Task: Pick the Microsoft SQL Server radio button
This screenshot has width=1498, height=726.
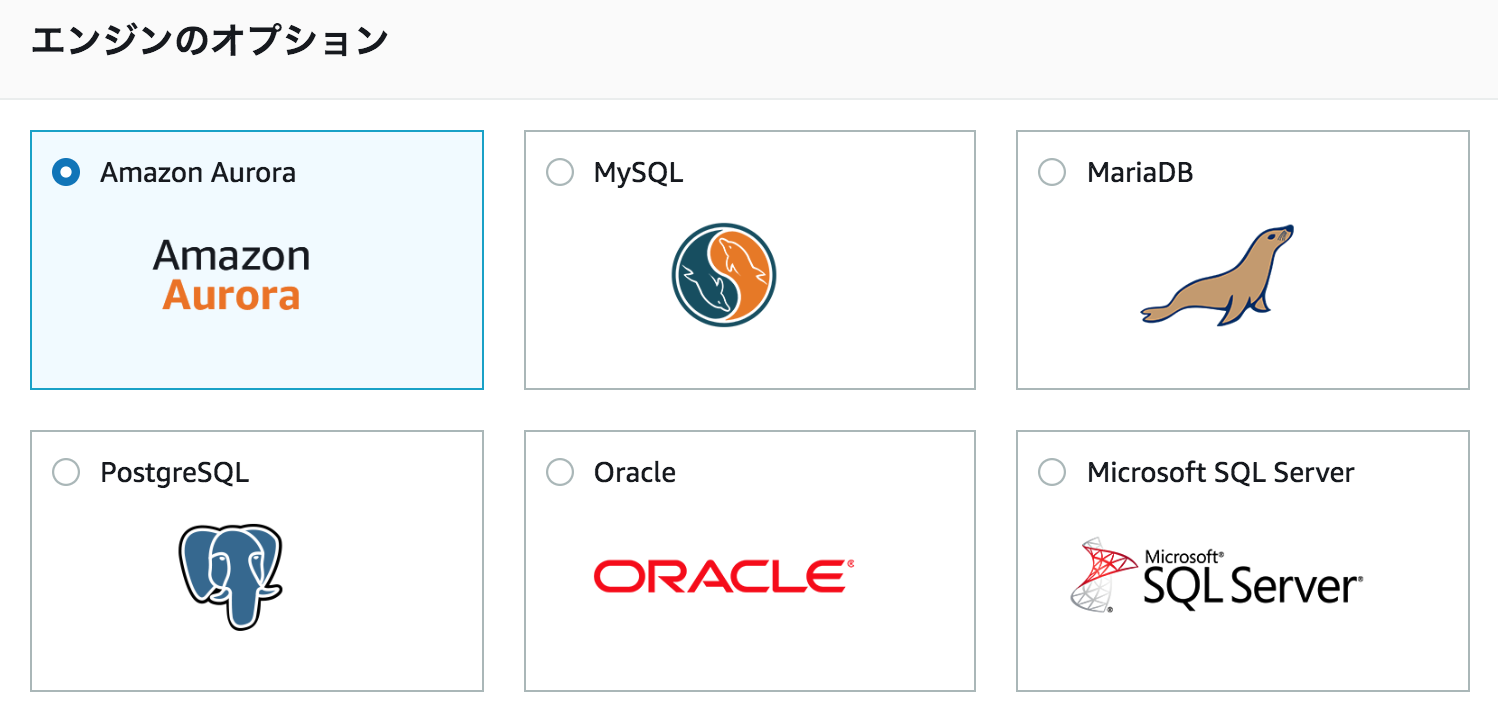Action: 1052,472
